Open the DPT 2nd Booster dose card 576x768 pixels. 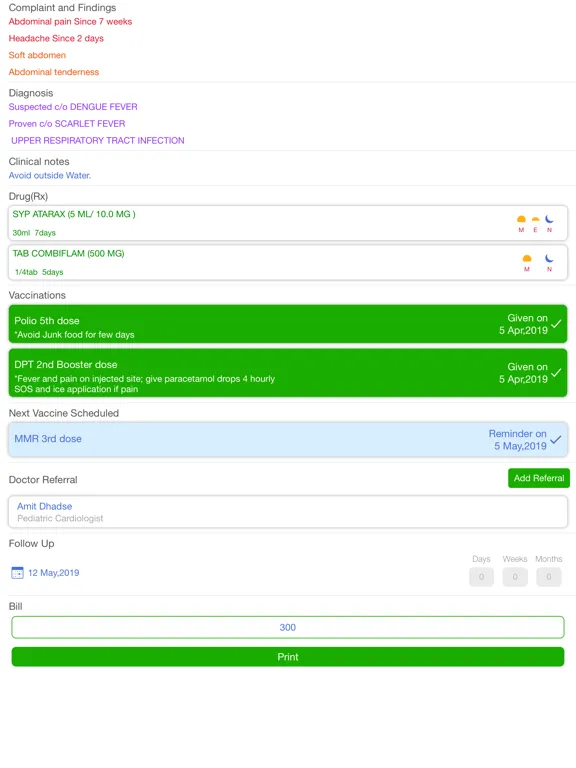288,373
